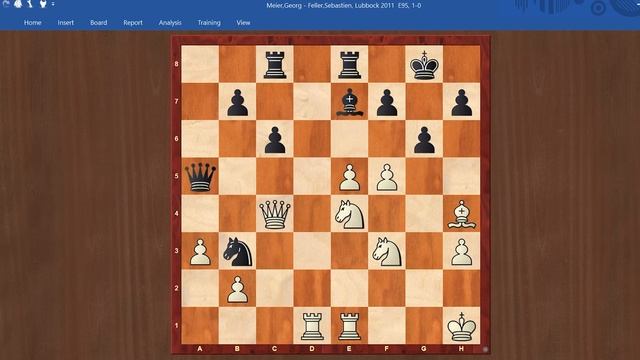
Task: Pick the white pawn on h3
Action: point(462,252)
